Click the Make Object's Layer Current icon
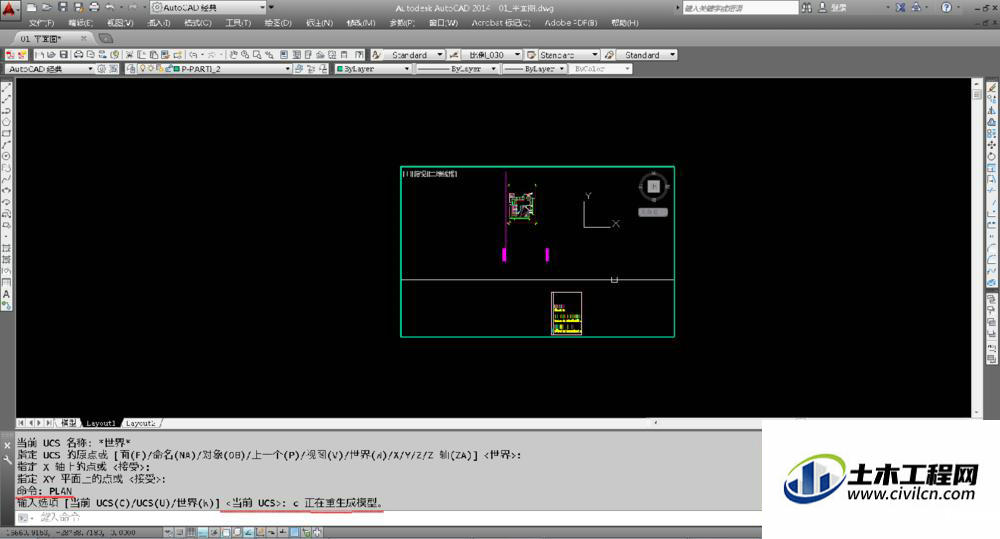Image resolution: width=1000 pixels, height=539 pixels. click(299, 69)
